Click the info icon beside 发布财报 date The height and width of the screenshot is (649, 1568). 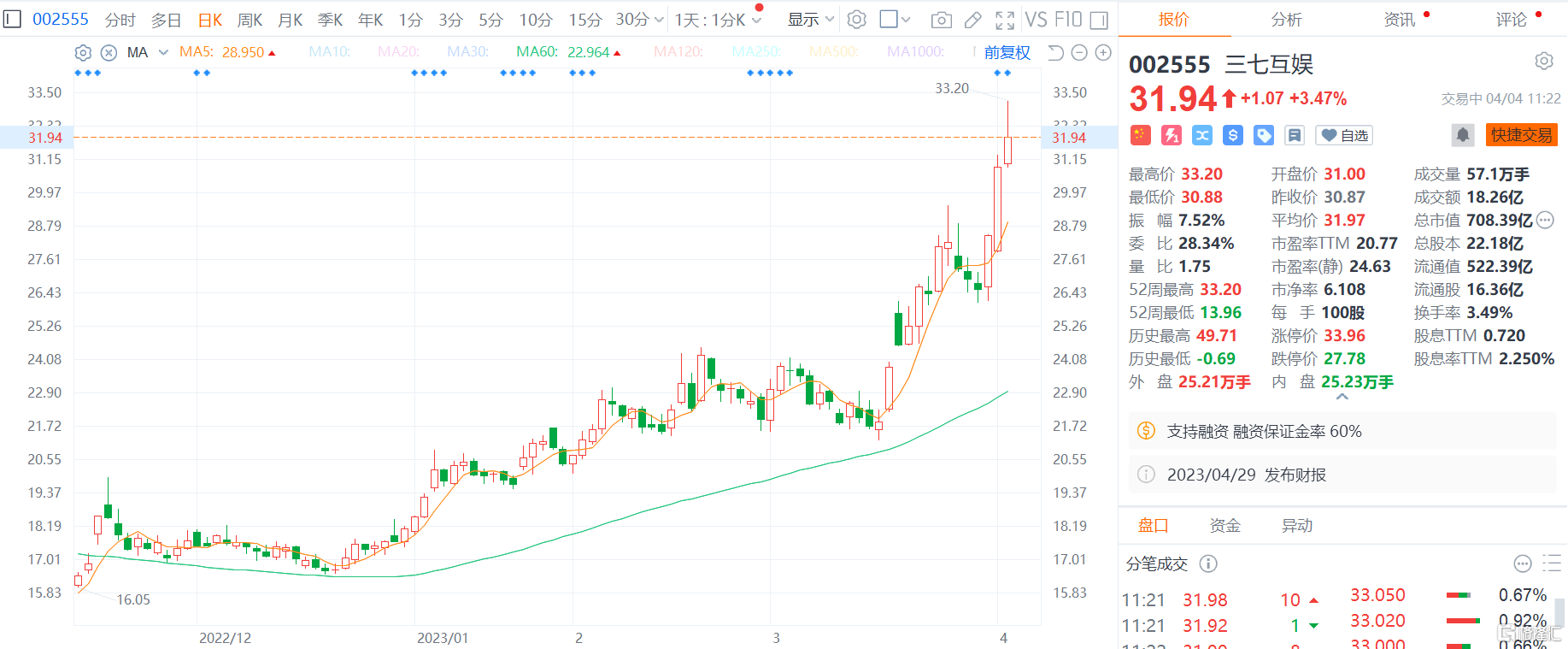coord(1146,475)
